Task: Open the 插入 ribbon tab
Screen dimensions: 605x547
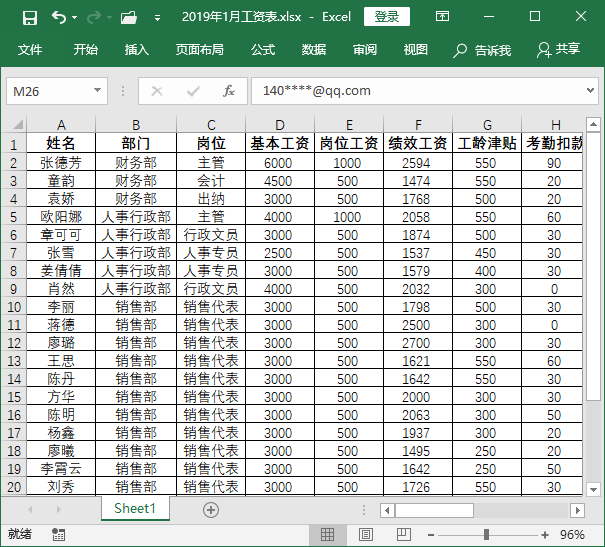Action: [136, 50]
